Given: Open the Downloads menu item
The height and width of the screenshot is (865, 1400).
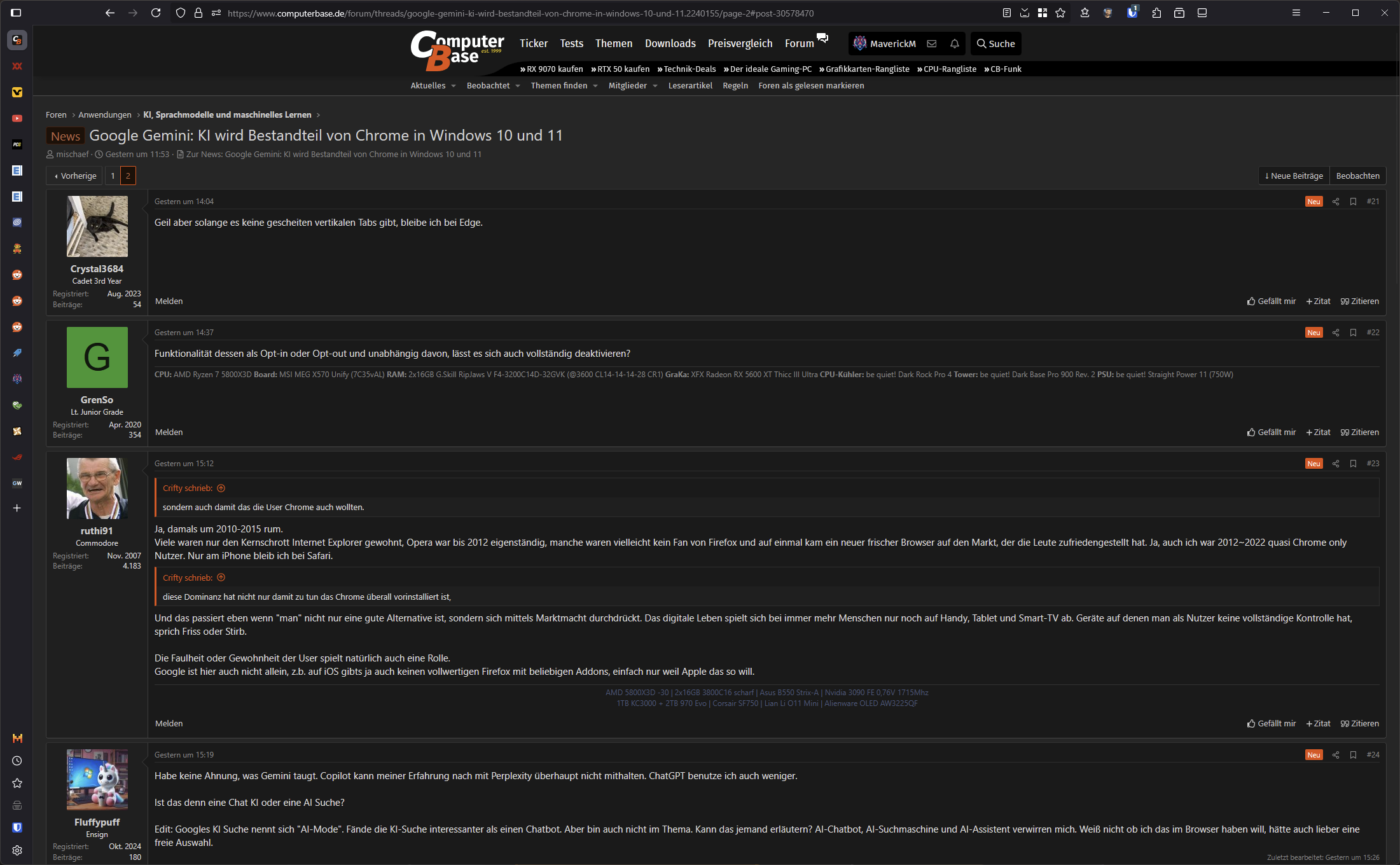Looking at the screenshot, I should (x=670, y=43).
